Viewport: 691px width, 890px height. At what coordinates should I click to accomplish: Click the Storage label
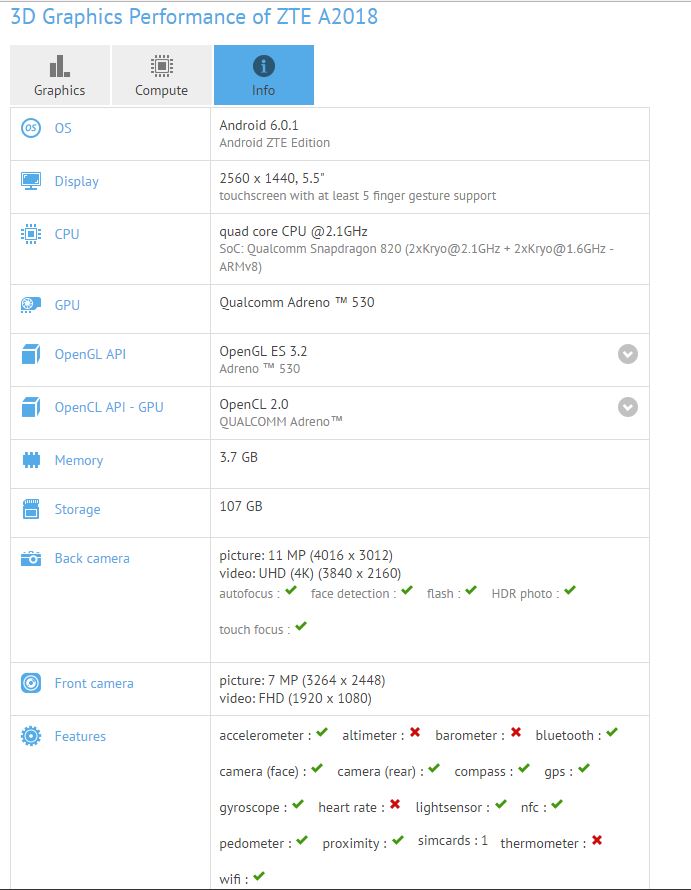77,510
